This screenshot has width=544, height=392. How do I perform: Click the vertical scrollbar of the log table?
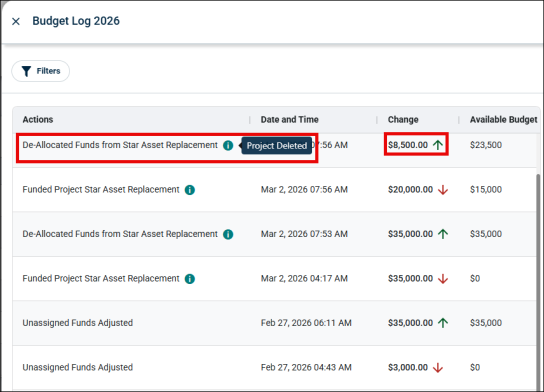coord(538,281)
